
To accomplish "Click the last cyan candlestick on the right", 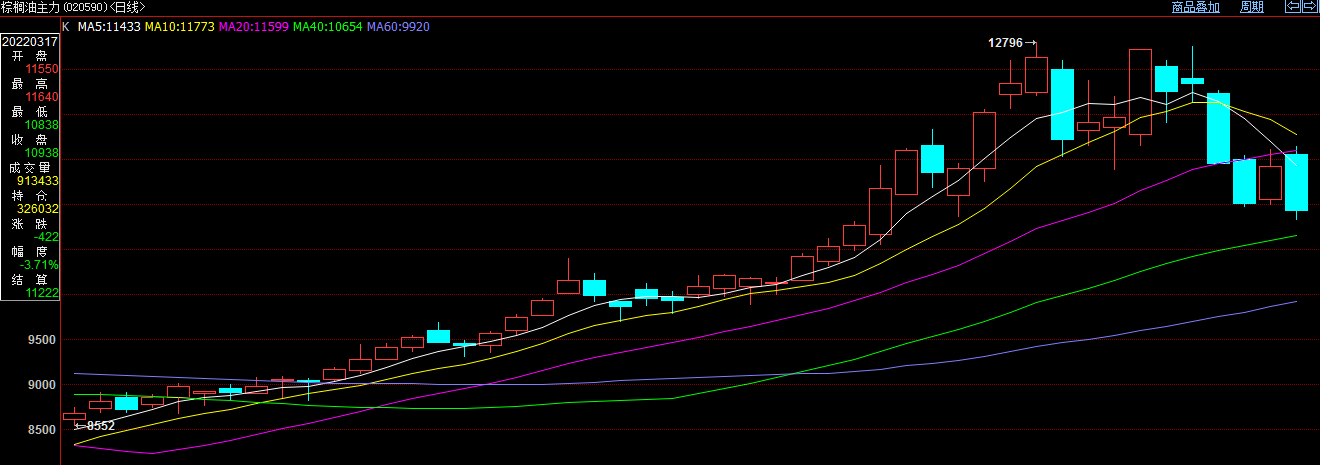I will (x=1296, y=182).
